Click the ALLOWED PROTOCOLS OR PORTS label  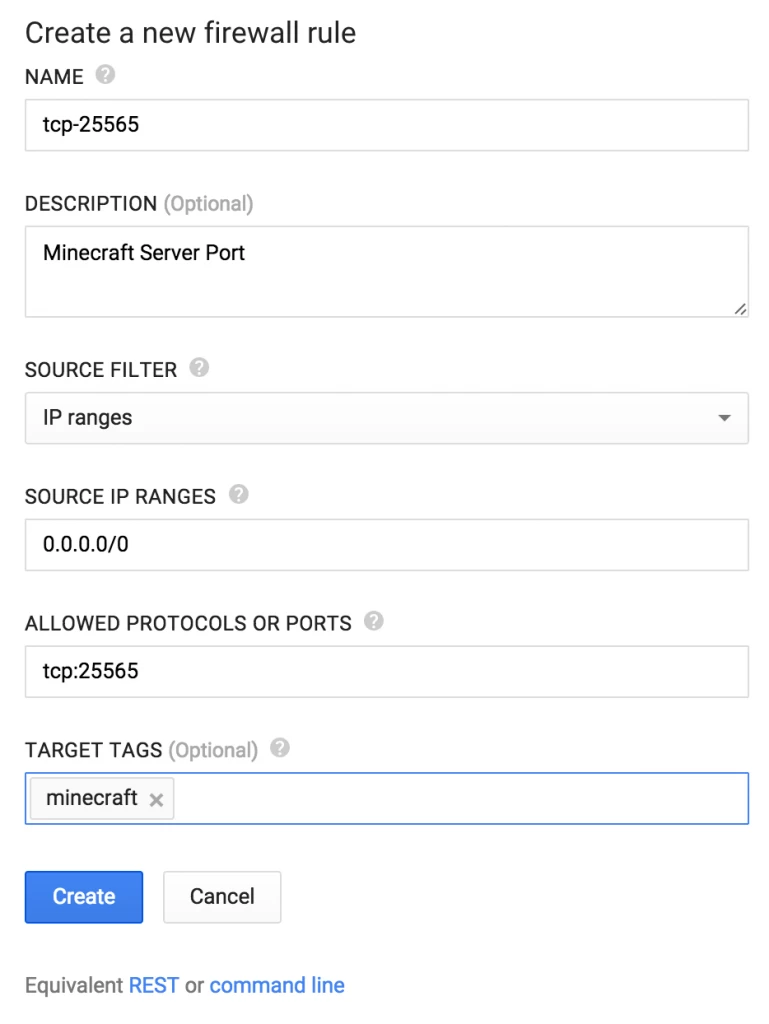point(188,623)
